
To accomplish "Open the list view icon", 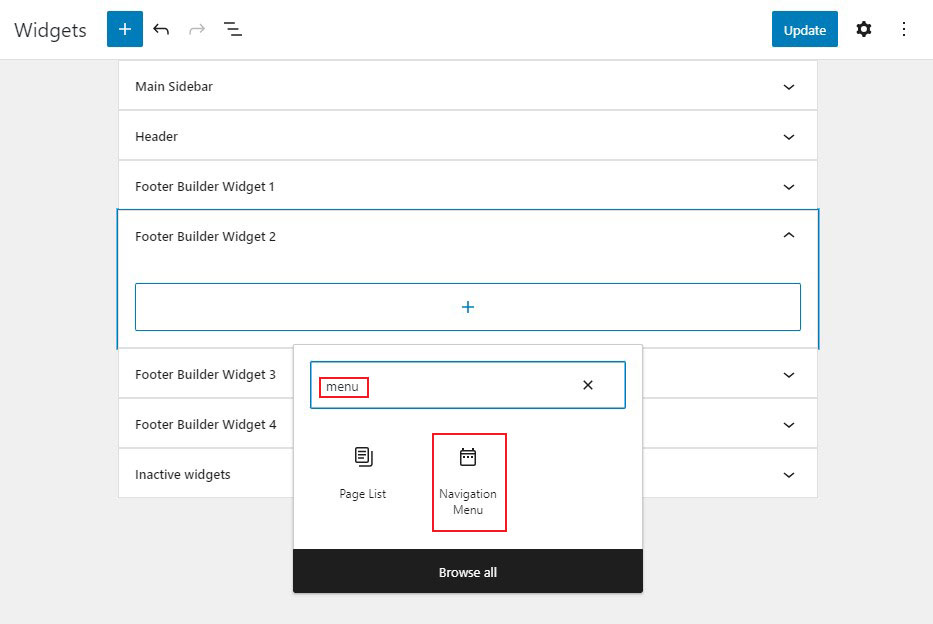I will (x=233, y=29).
